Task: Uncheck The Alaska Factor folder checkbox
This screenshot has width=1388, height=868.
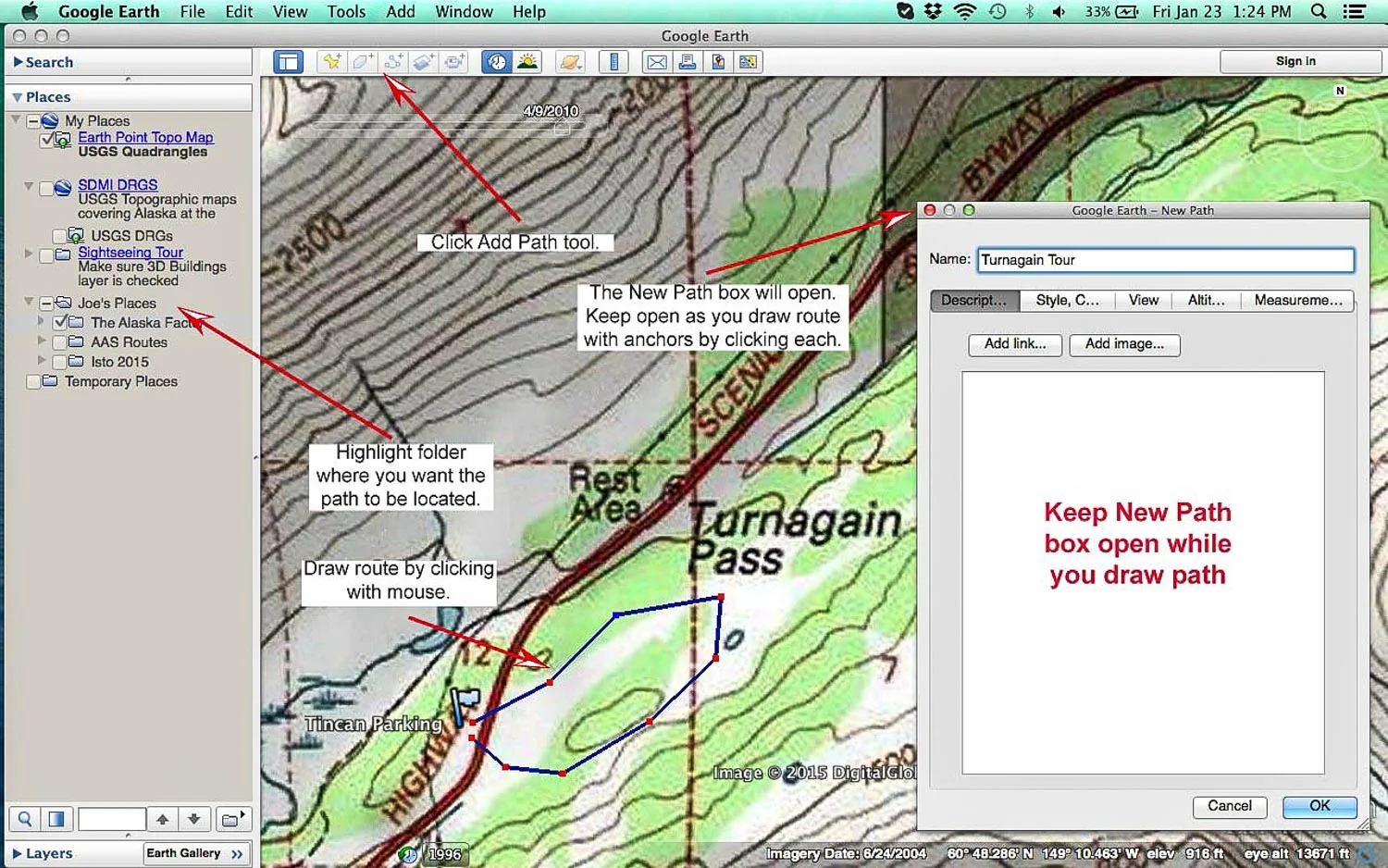Action: pyautogui.click(x=59, y=323)
